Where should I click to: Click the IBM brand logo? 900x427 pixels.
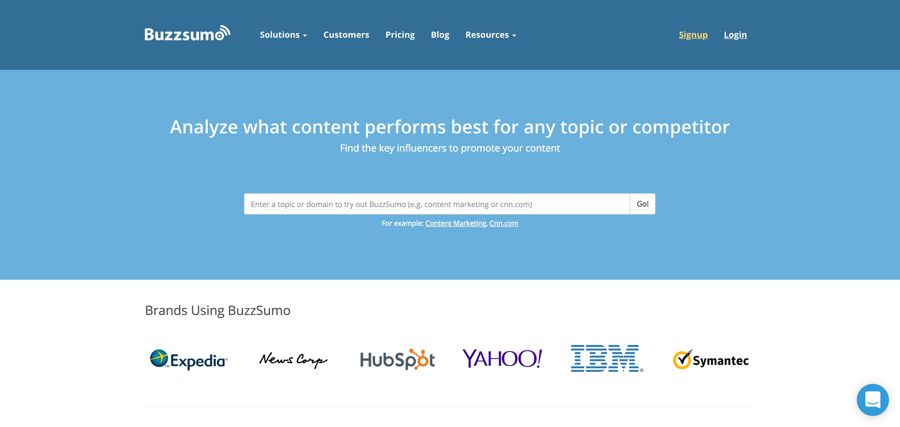point(606,359)
